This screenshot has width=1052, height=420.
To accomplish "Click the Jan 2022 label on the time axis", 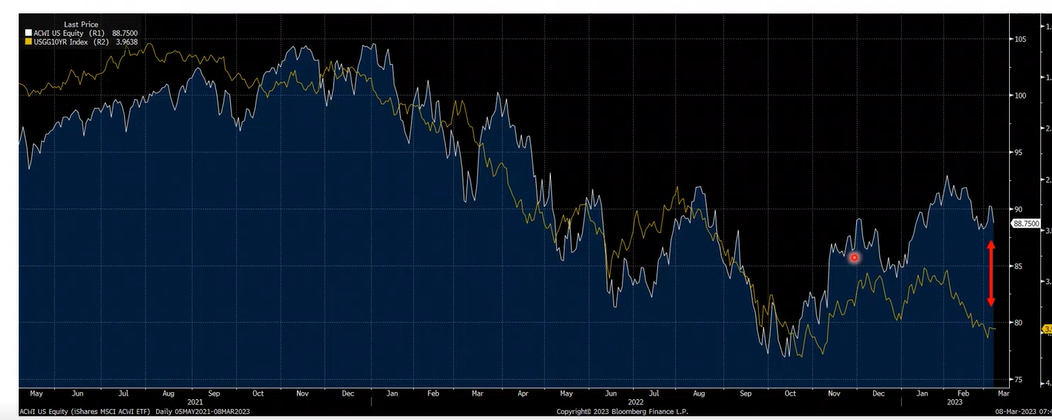I will (x=392, y=393).
